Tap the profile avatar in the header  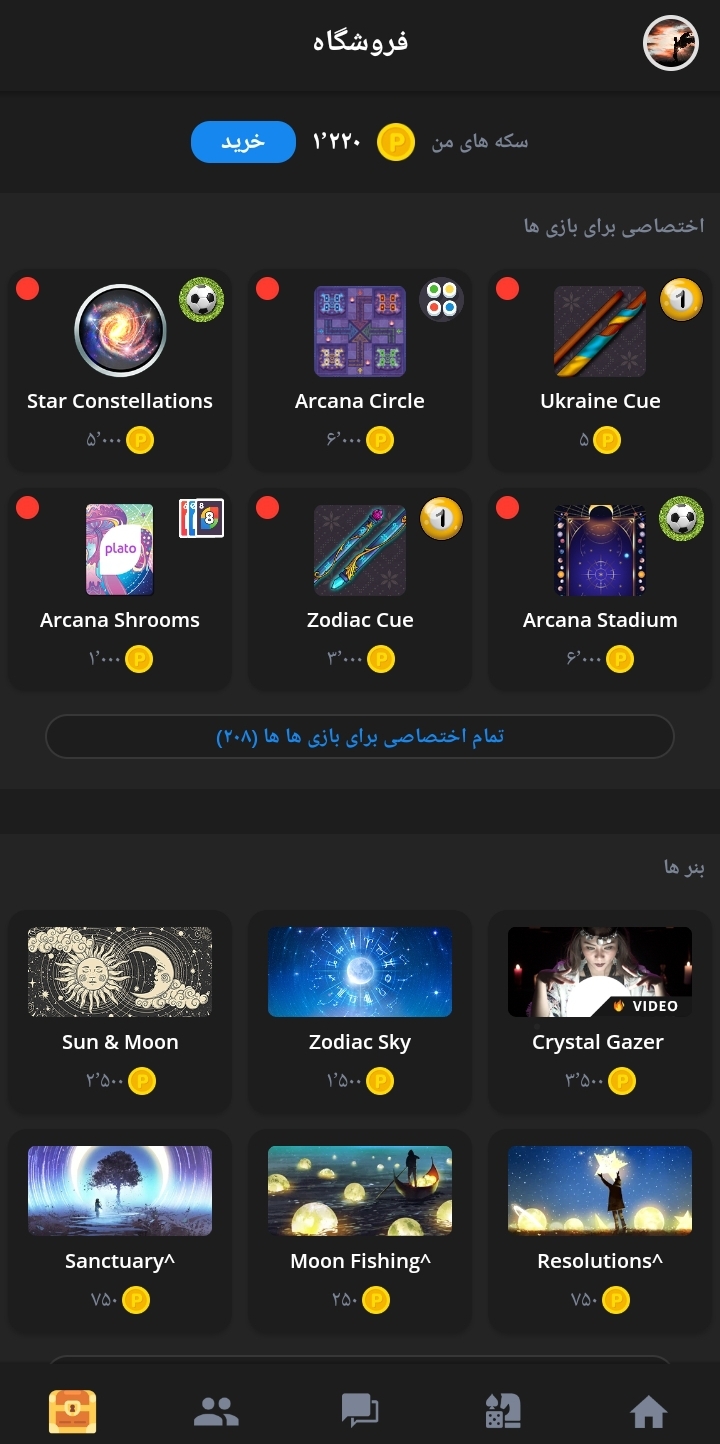click(670, 43)
